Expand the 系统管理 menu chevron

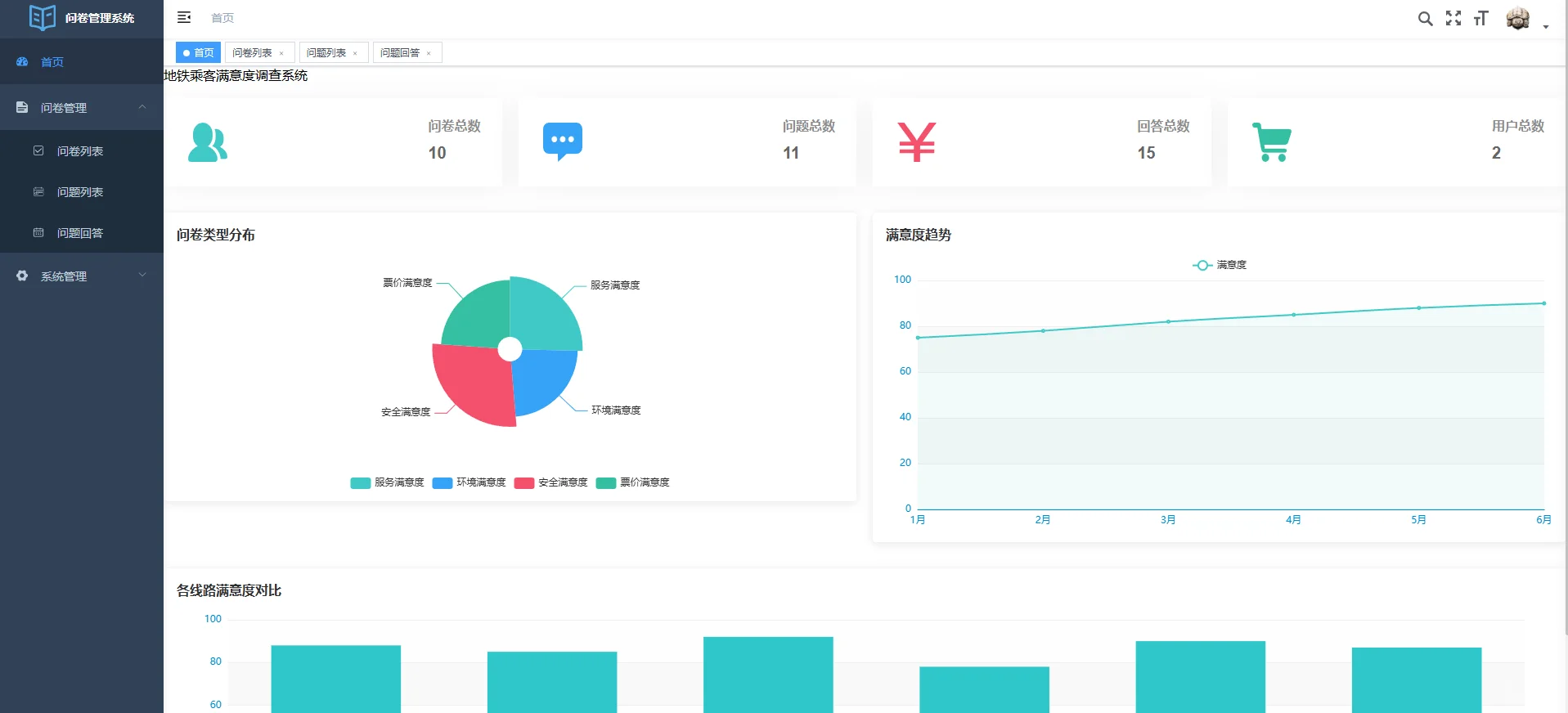point(142,276)
